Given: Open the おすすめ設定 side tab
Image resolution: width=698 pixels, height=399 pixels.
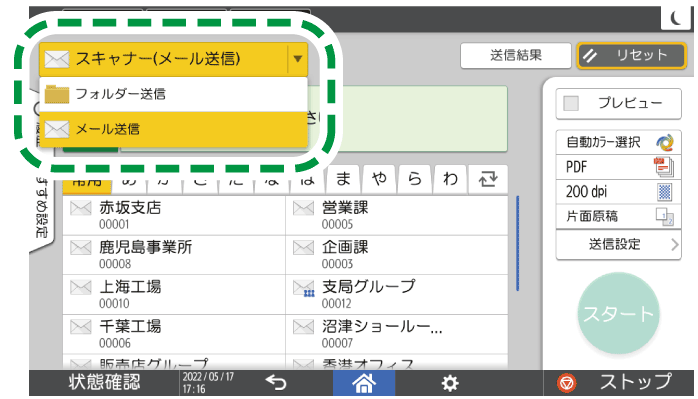Looking at the screenshot, I should point(42,209).
